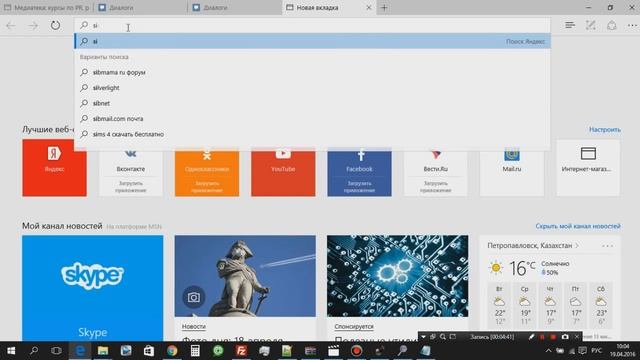The height and width of the screenshot is (360, 640).
Task: Open the Facebook top site tile
Action: 359,173
